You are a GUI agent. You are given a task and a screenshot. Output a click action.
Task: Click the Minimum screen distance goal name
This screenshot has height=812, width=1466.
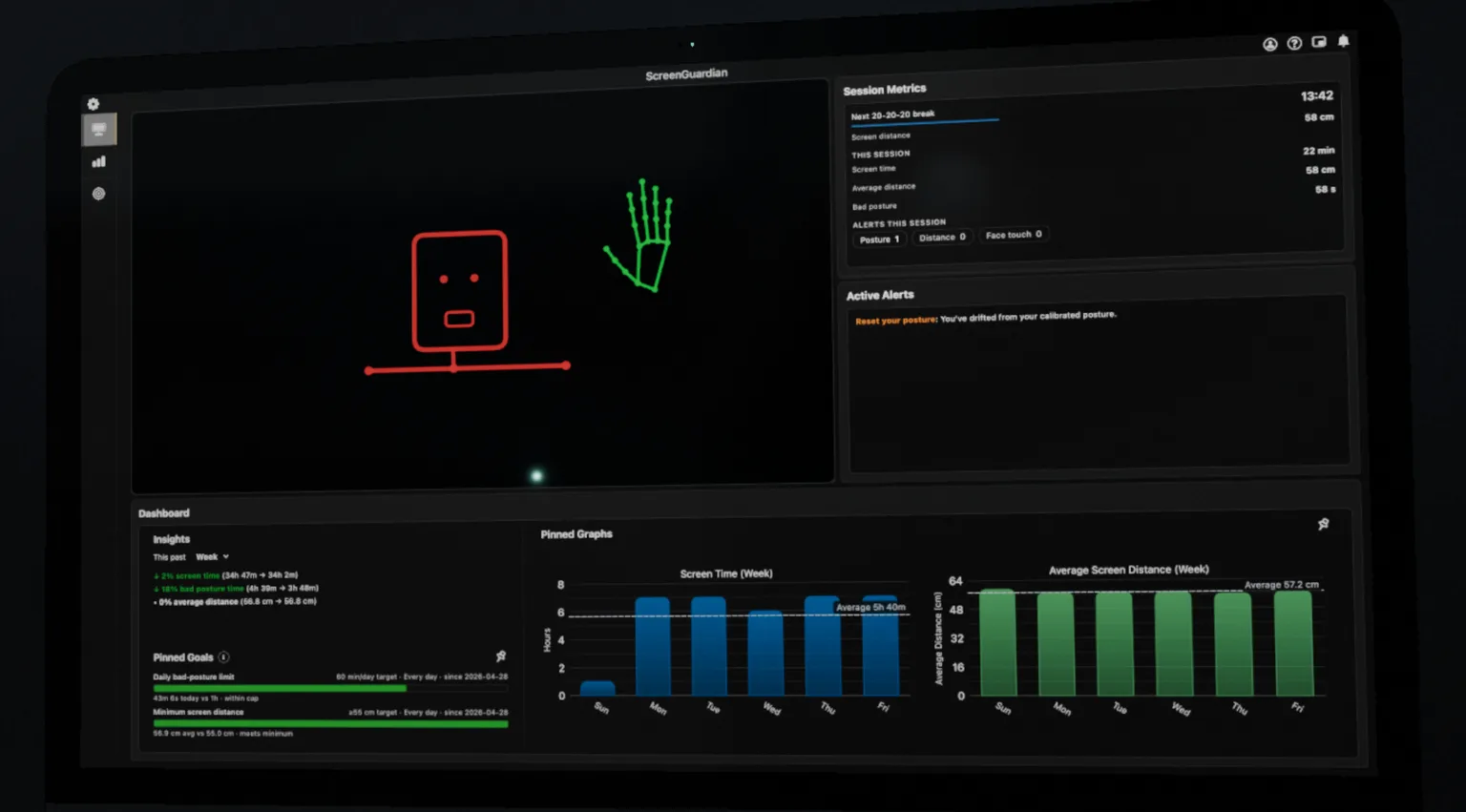(198, 712)
